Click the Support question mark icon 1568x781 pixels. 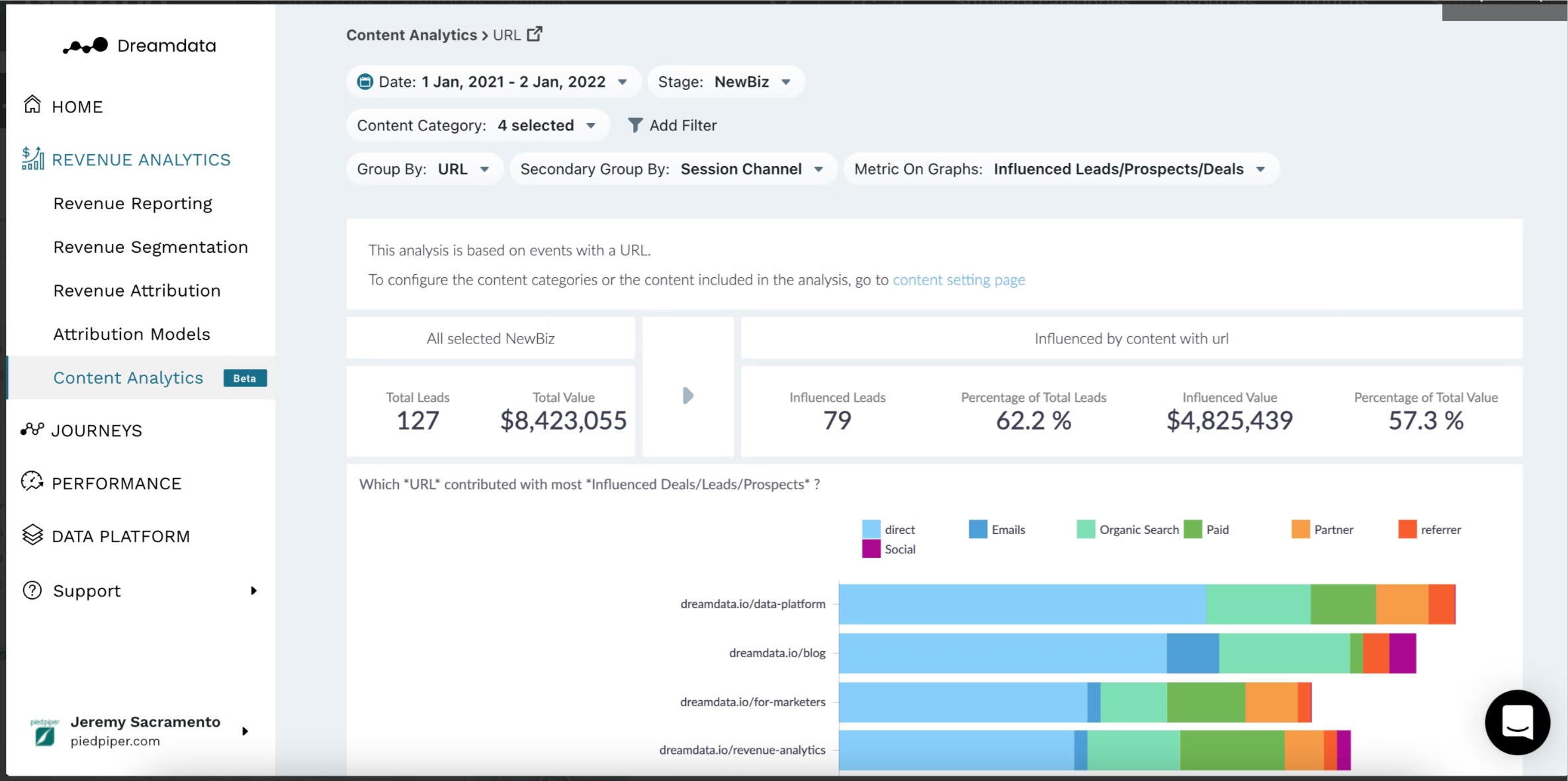click(x=32, y=590)
